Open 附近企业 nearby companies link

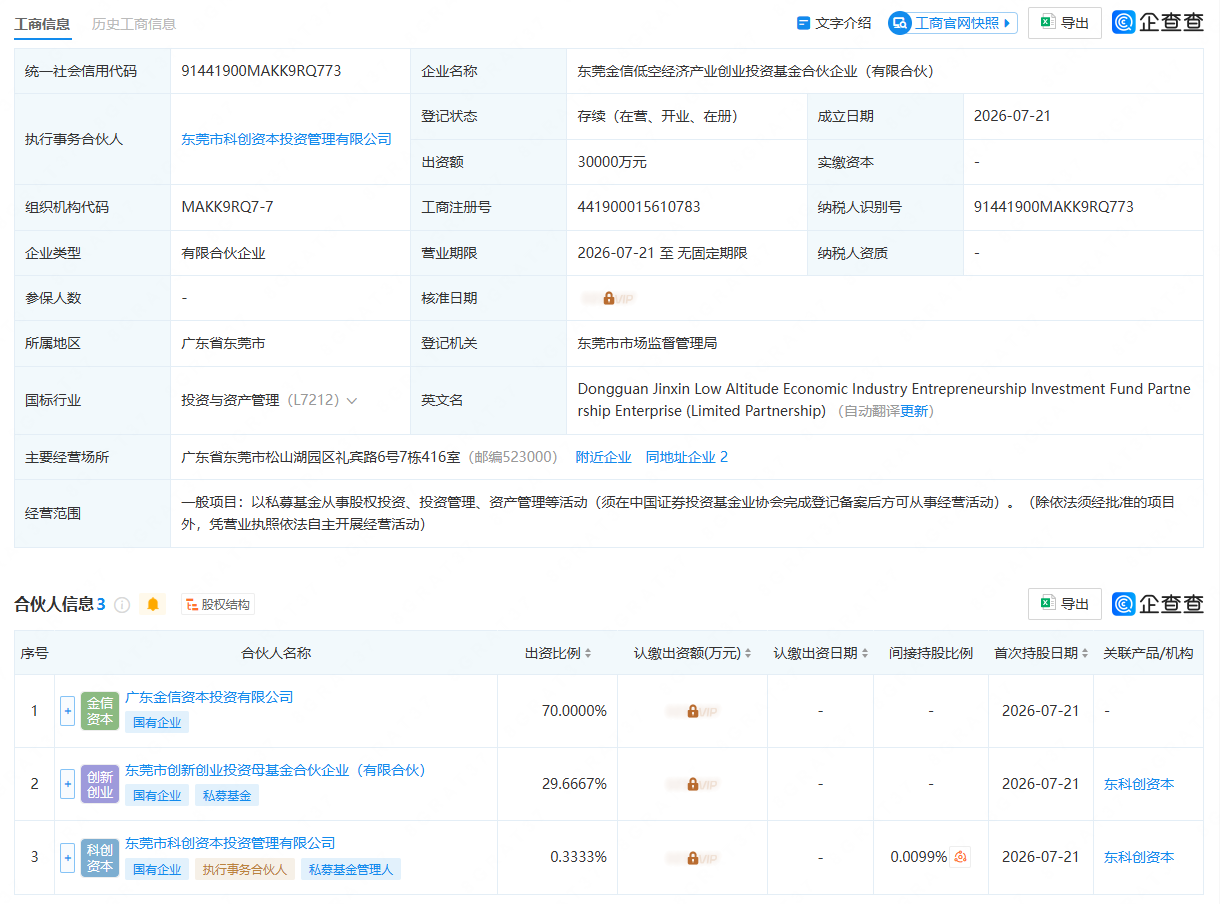click(x=604, y=457)
